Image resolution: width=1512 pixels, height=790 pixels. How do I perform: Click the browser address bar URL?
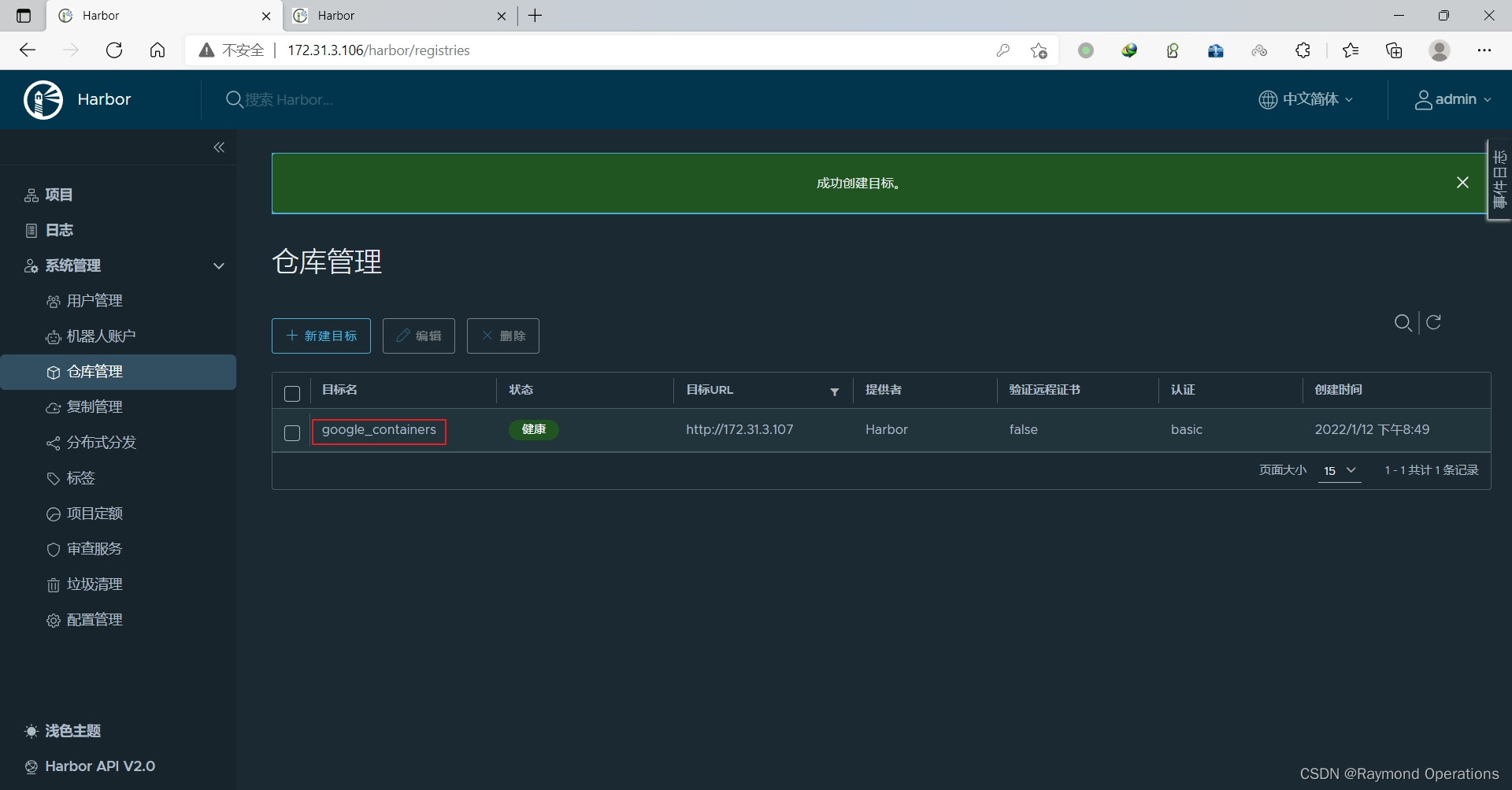pyautogui.click(x=379, y=50)
